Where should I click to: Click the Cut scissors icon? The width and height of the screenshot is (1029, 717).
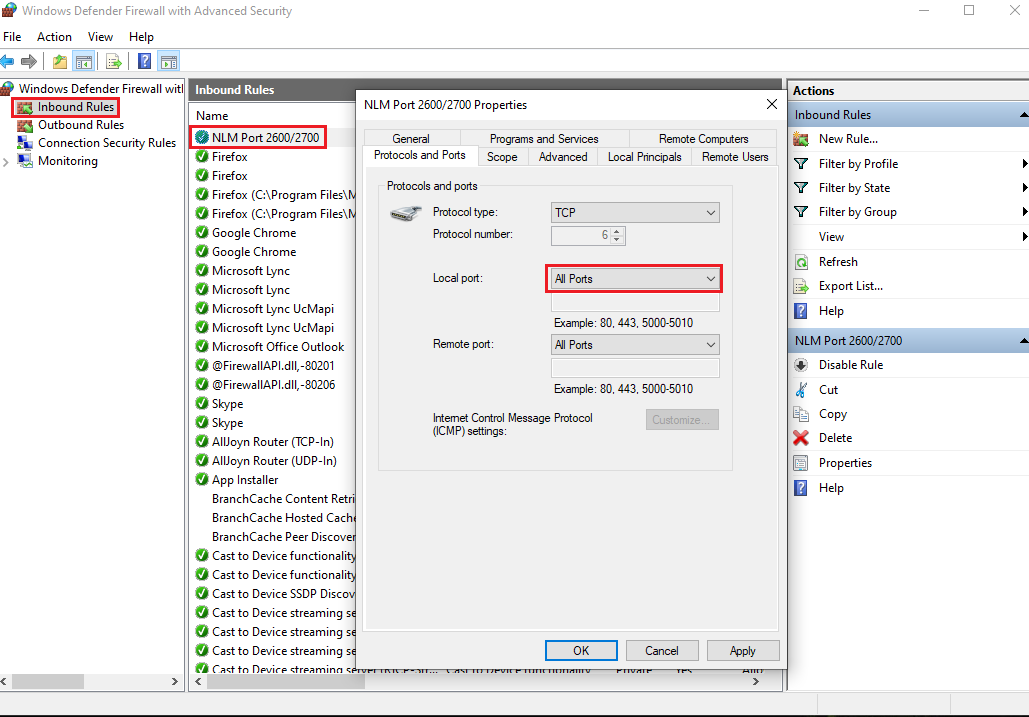(x=801, y=390)
